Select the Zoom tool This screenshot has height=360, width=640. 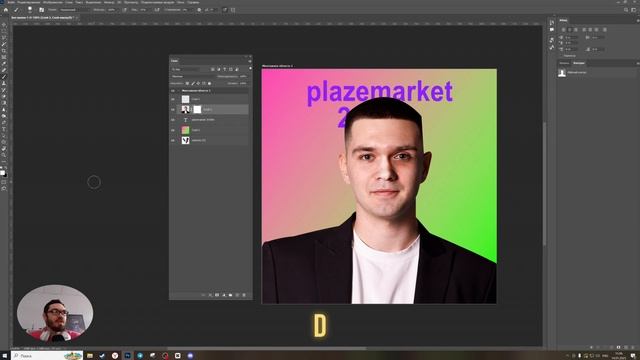pos(4,155)
